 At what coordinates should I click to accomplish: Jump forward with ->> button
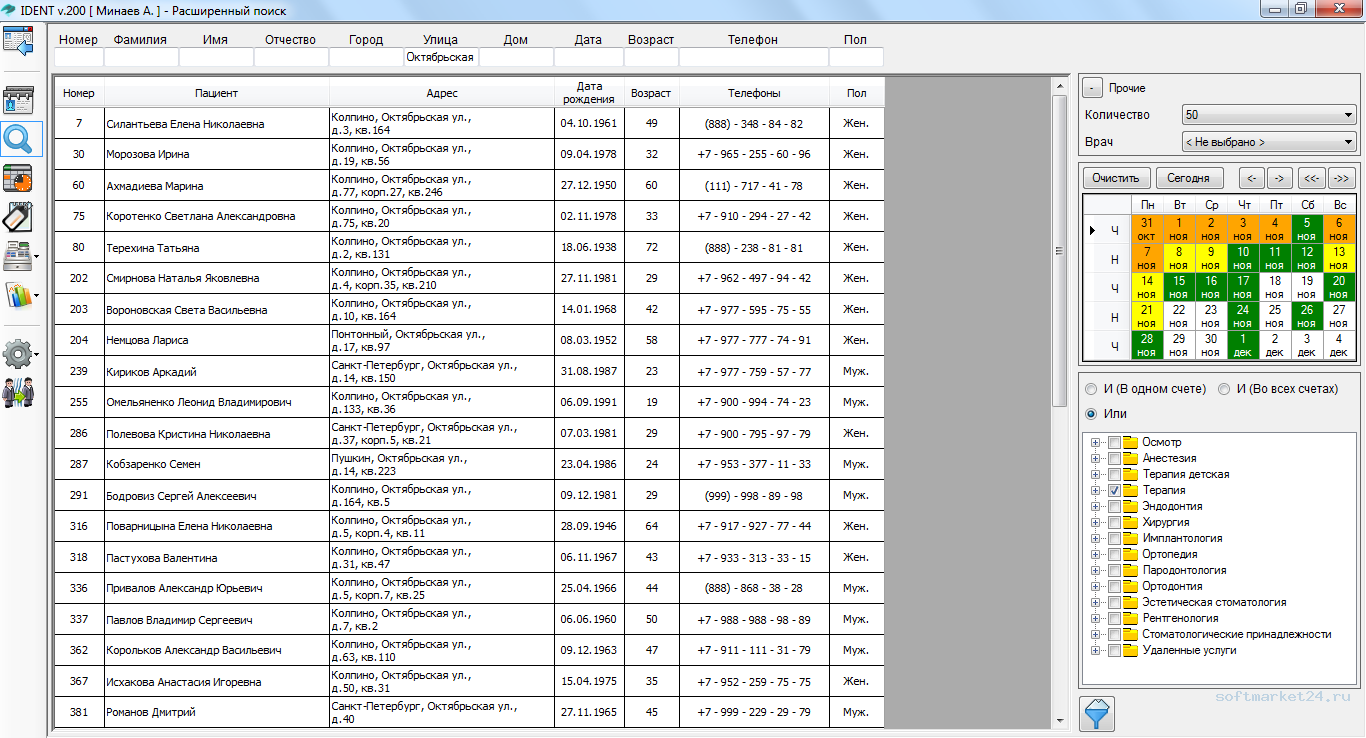click(x=1341, y=178)
